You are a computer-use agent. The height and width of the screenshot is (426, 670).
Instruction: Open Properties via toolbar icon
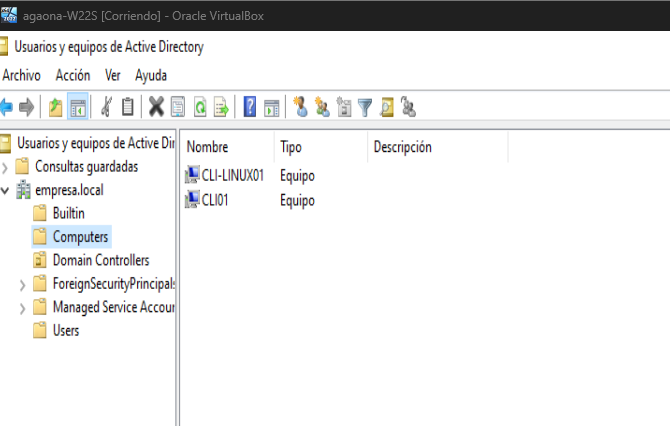[x=178, y=106]
